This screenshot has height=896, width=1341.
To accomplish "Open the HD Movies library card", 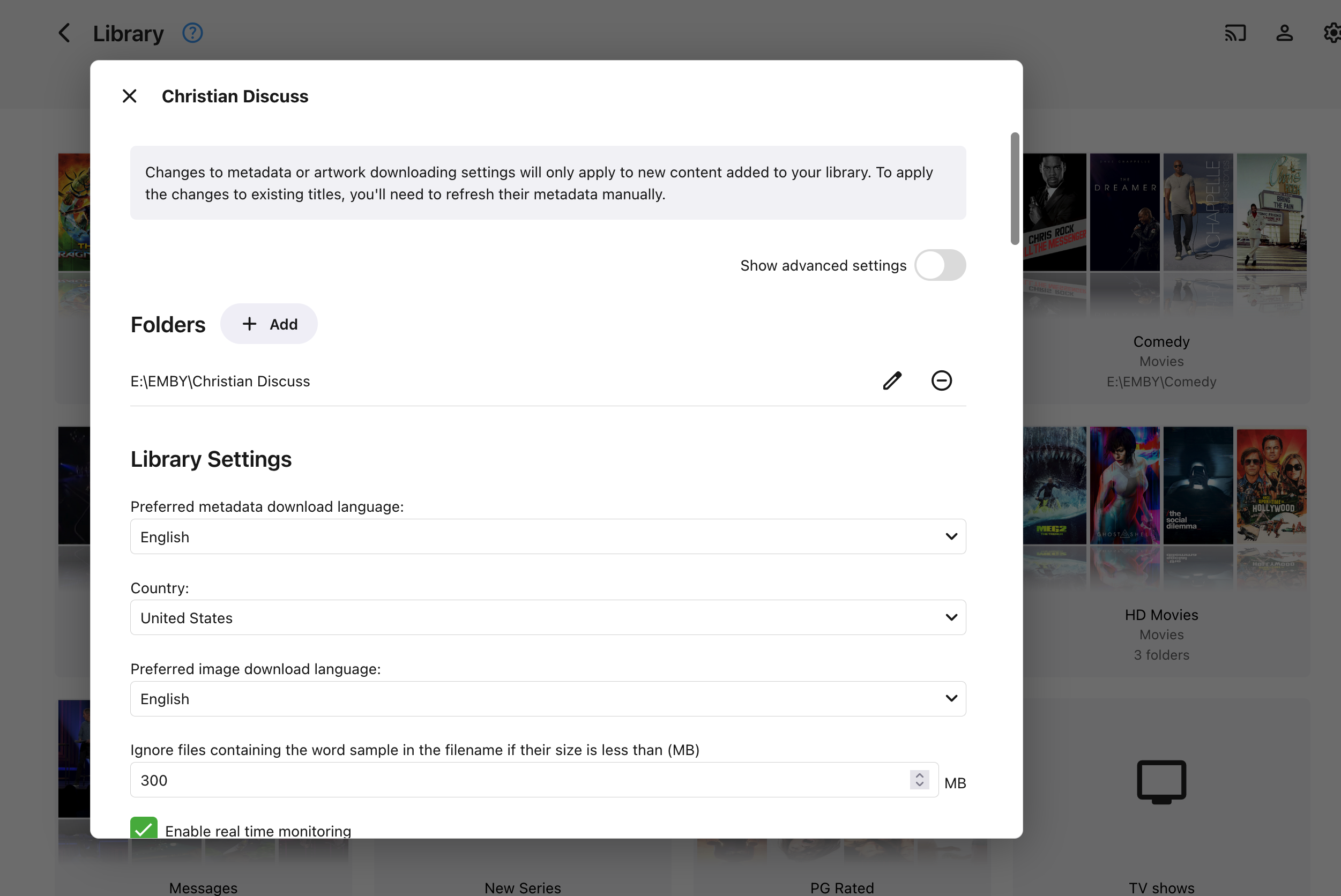I will pos(1161,615).
